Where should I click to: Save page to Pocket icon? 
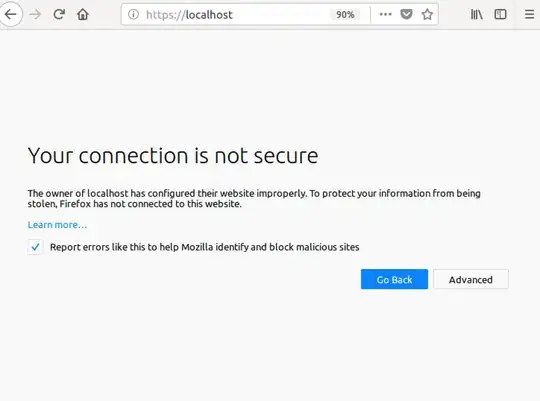[406, 14]
